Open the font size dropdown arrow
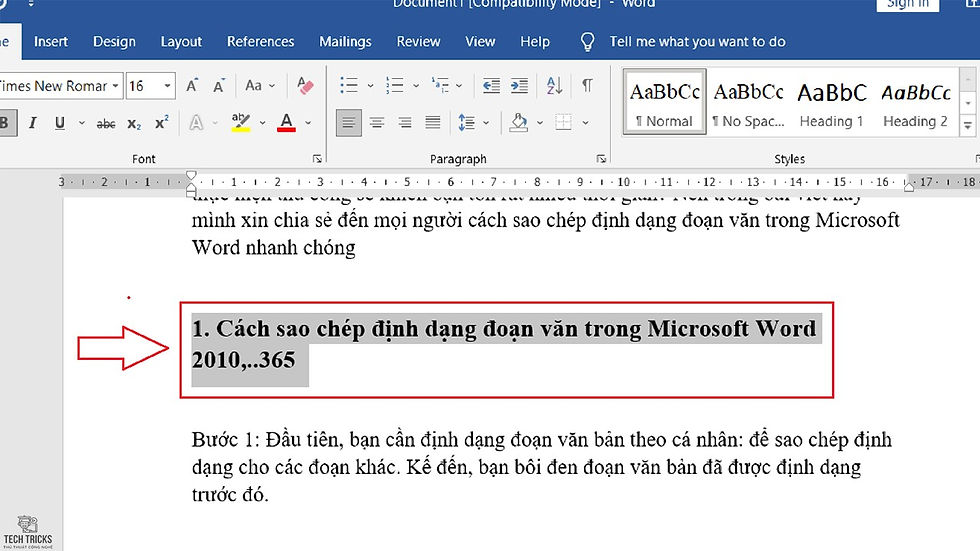980x551 pixels. 168,86
